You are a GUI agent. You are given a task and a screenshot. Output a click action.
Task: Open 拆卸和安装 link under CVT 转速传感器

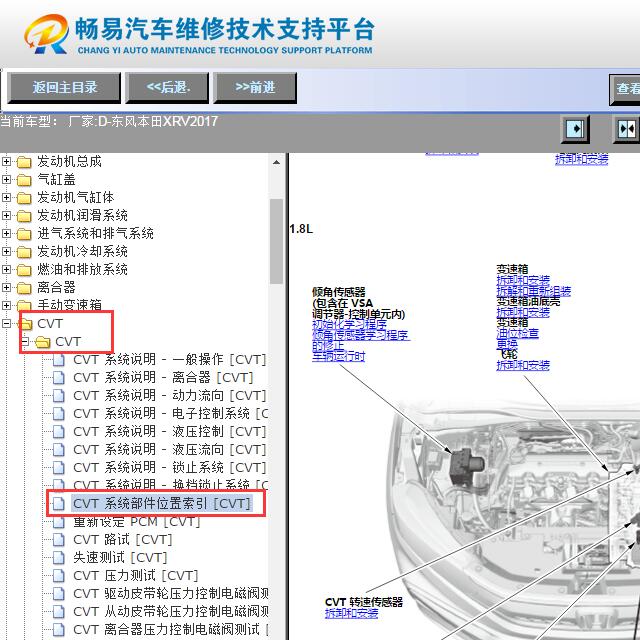click(x=351, y=613)
